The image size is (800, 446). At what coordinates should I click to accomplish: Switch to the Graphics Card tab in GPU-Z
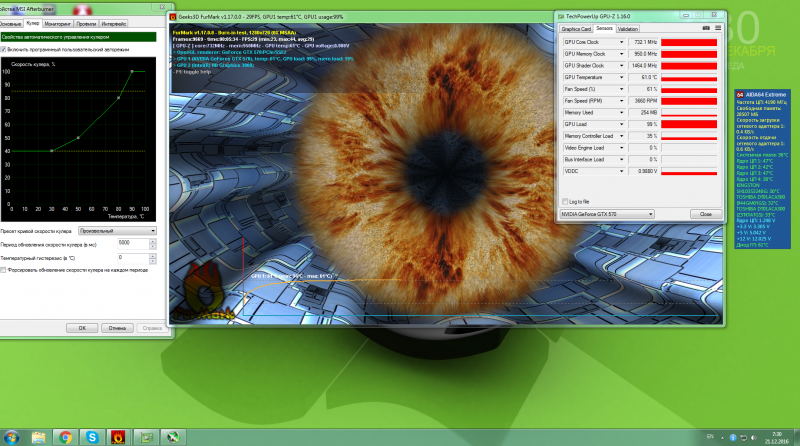[576, 29]
